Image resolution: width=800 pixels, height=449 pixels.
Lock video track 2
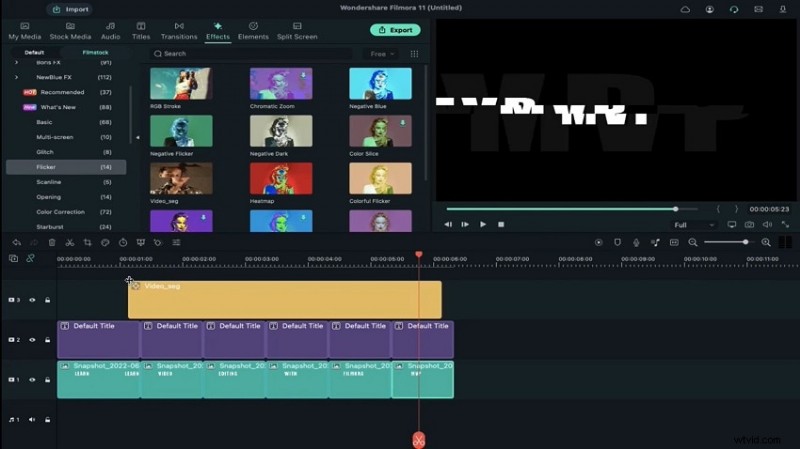coord(47,340)
